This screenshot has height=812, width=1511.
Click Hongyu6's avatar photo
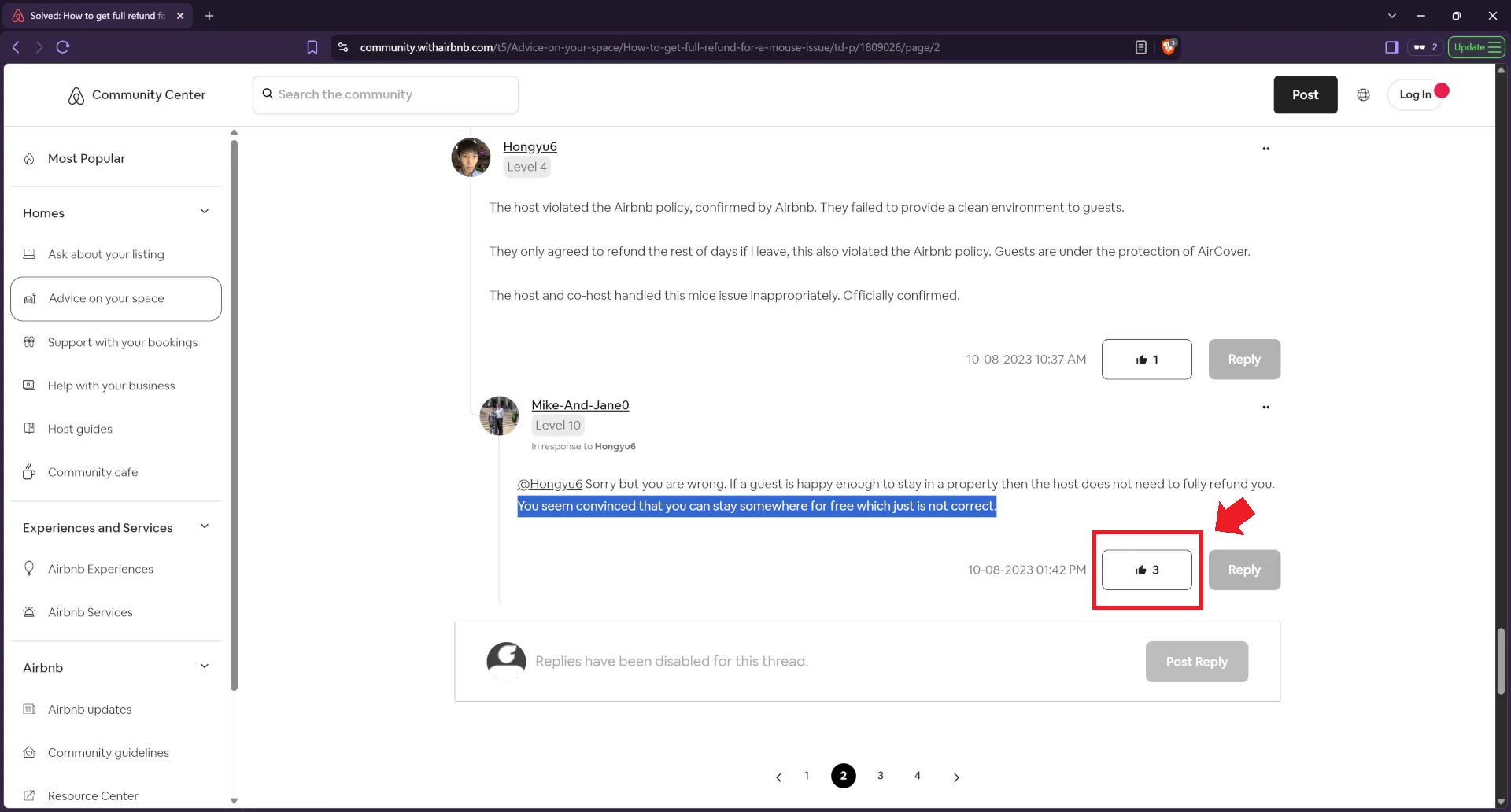(x=471, y=157)
